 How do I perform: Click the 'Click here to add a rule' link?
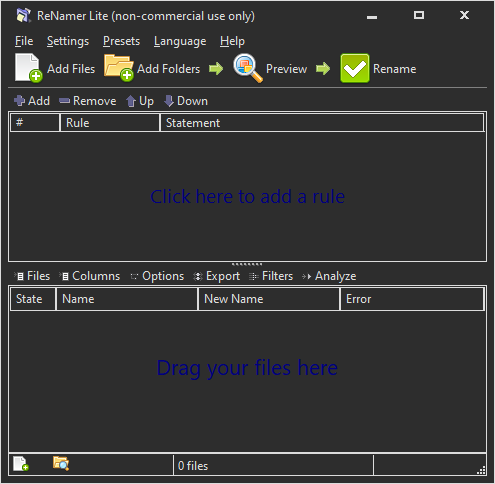coord(247,196)
